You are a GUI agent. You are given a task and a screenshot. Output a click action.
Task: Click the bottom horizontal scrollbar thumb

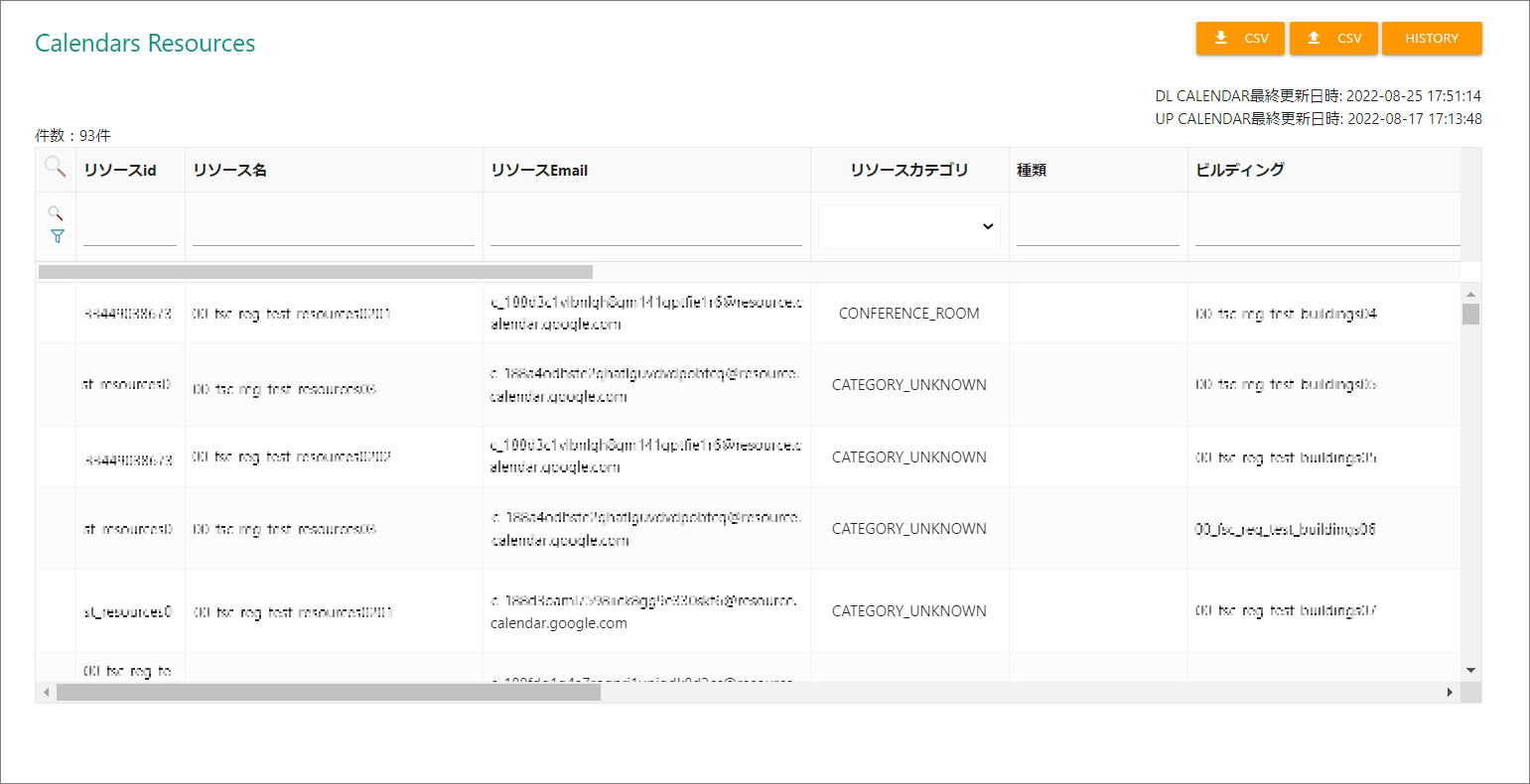coord(329,692)
